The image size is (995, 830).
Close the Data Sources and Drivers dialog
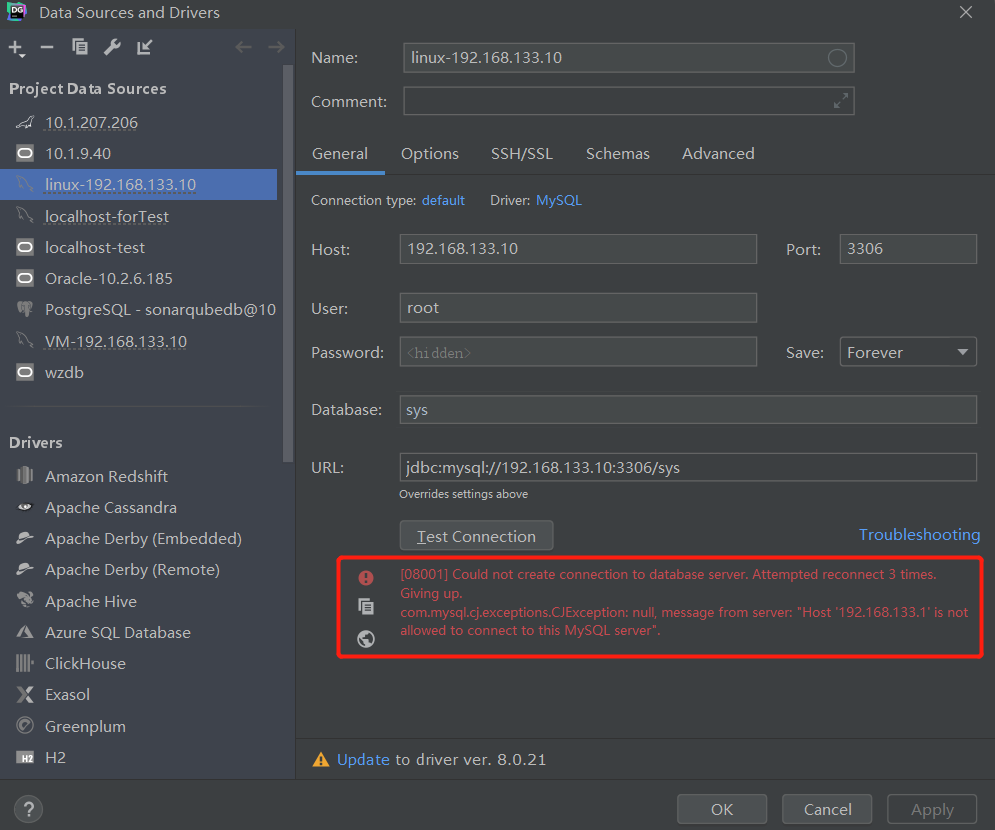pos(965,12)
